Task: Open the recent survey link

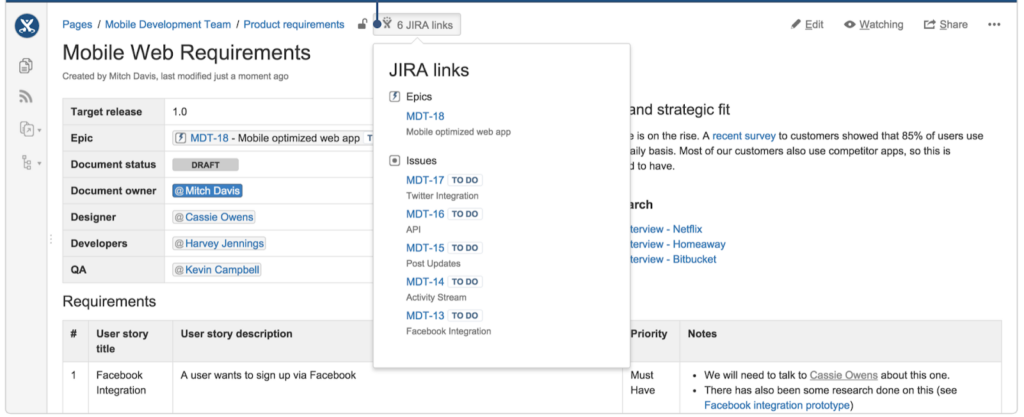Action: 744,136
